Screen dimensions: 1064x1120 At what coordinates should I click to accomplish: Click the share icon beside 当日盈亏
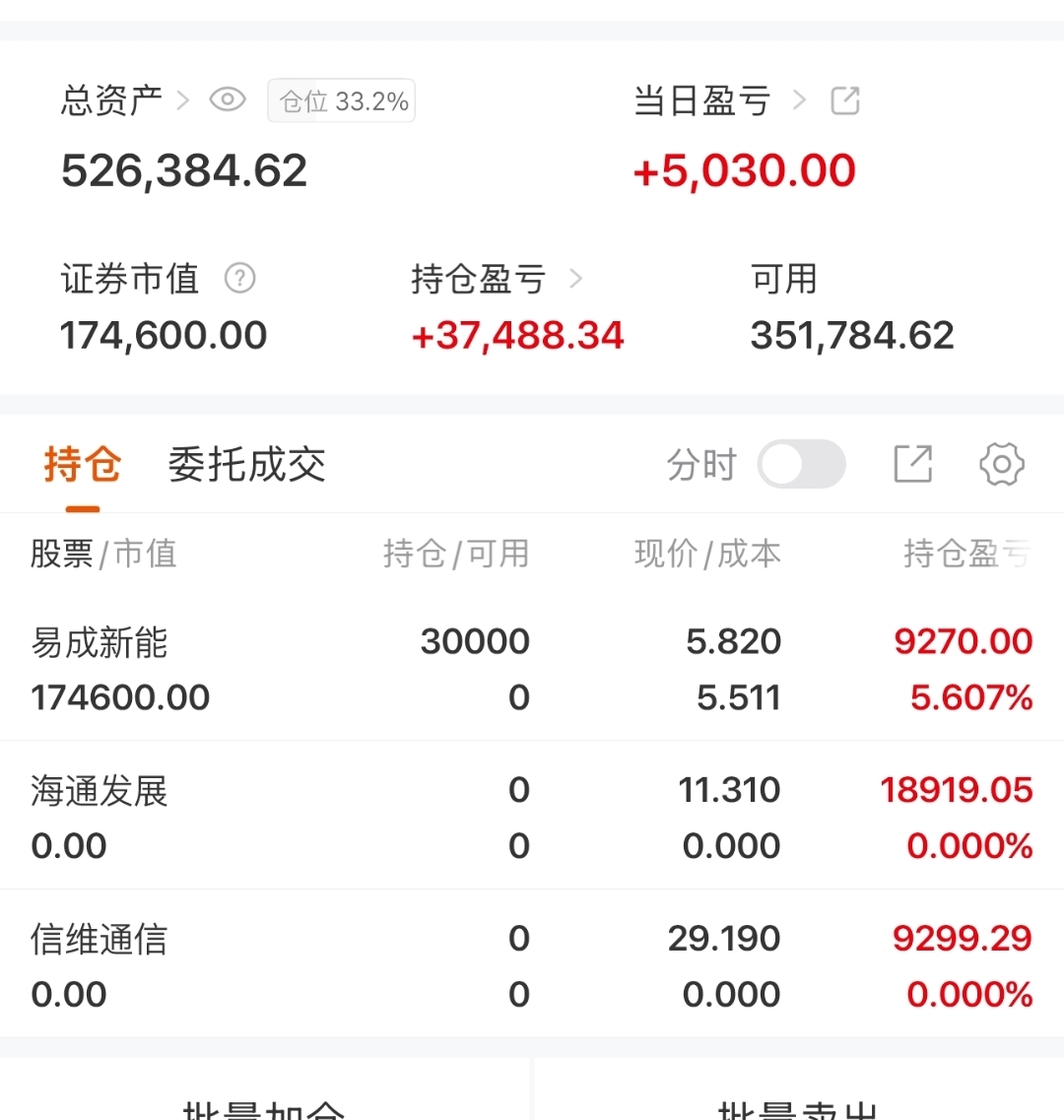click(x=845, y=100)
